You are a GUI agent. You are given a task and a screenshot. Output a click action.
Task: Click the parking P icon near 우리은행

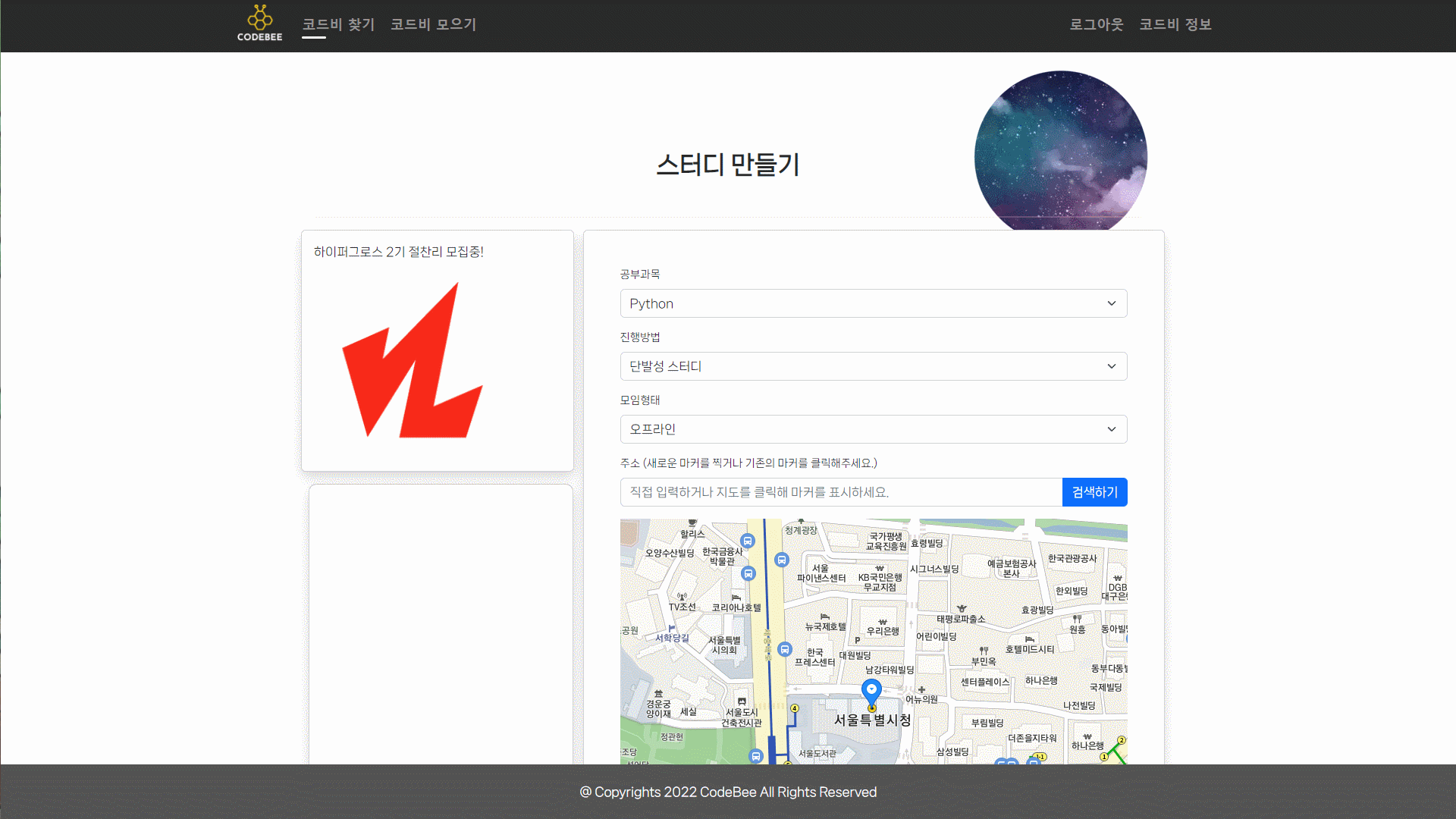pos(858,641)
